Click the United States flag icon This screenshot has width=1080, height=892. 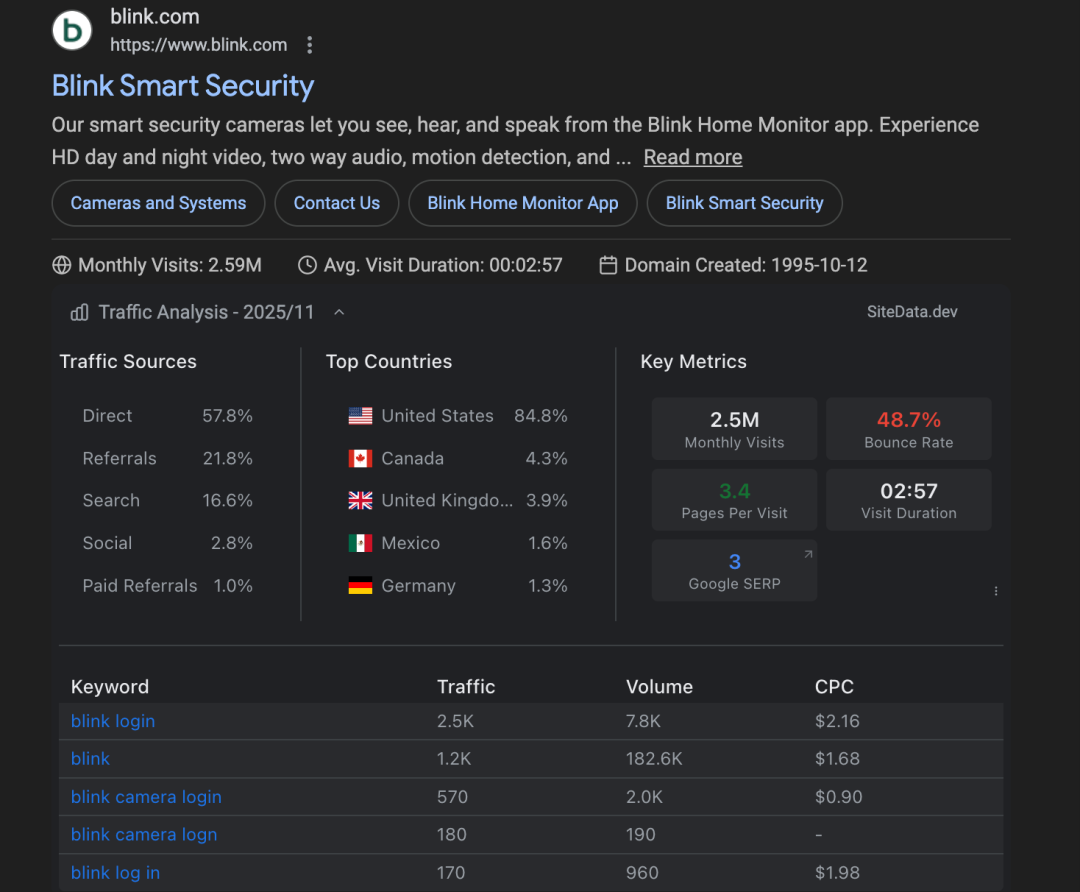(x=360, y=416)
